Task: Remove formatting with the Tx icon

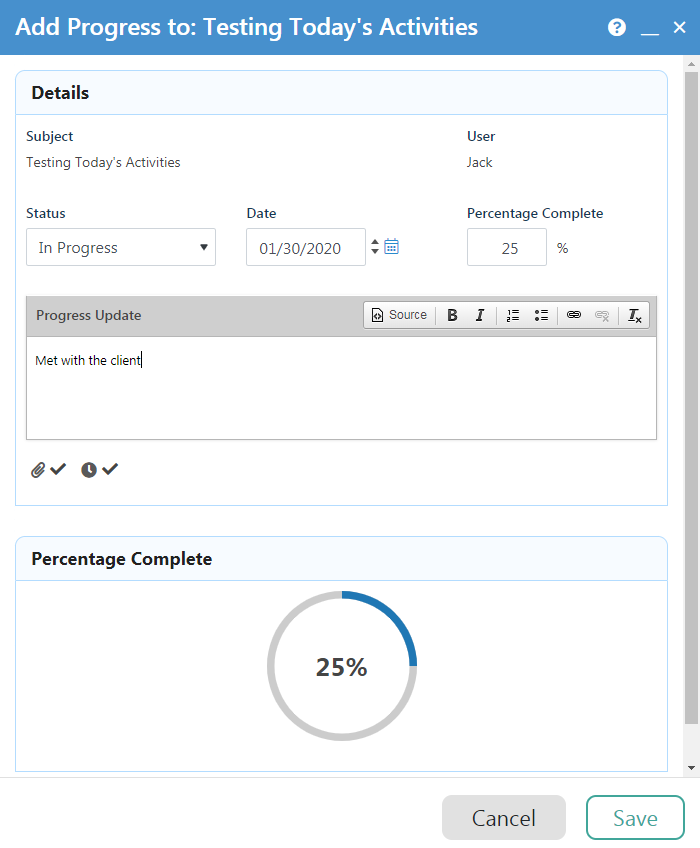Action: click(x=635, y=315)
